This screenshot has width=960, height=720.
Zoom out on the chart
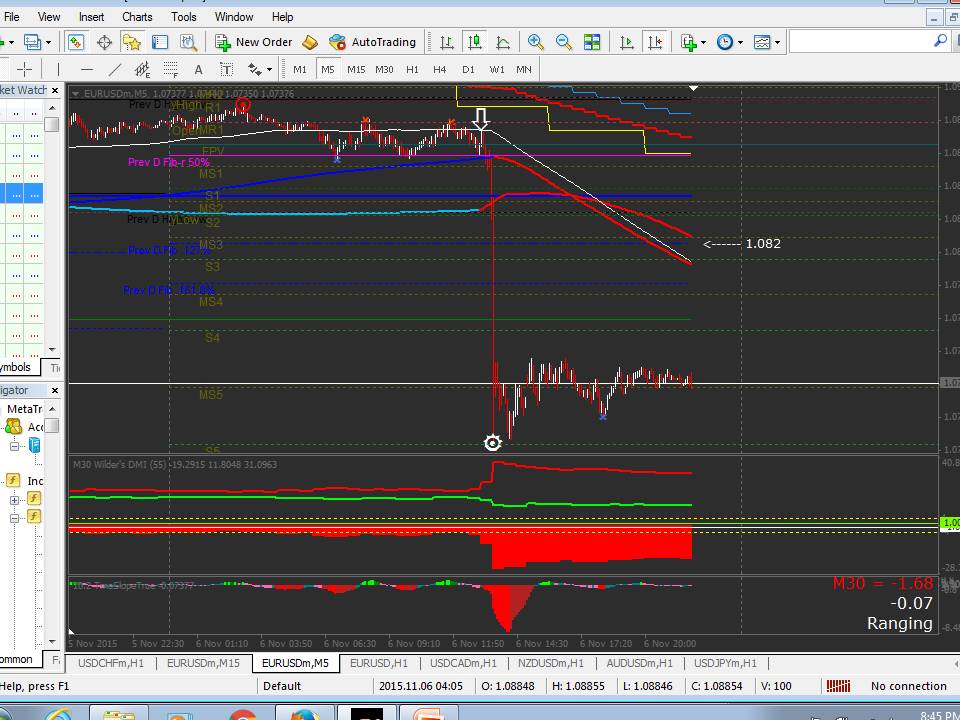tap(564, 42)
